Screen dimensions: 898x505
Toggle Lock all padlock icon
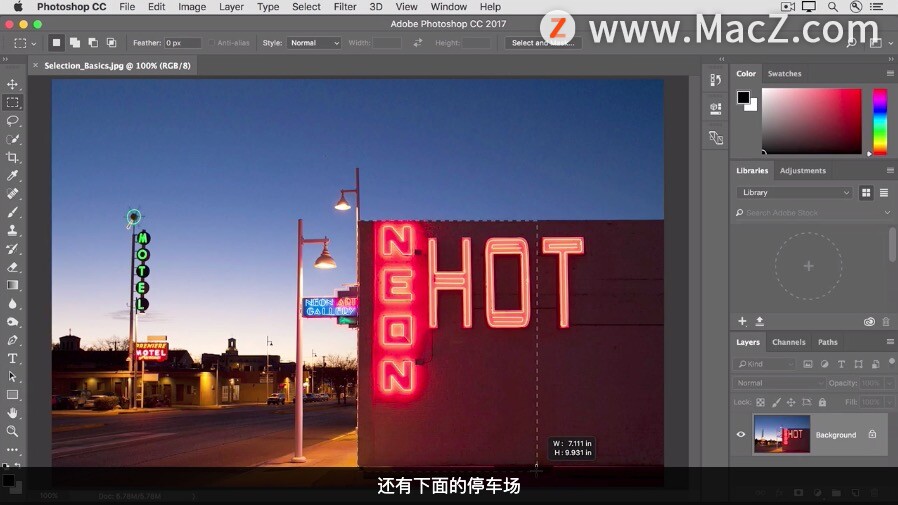(822, 402)
